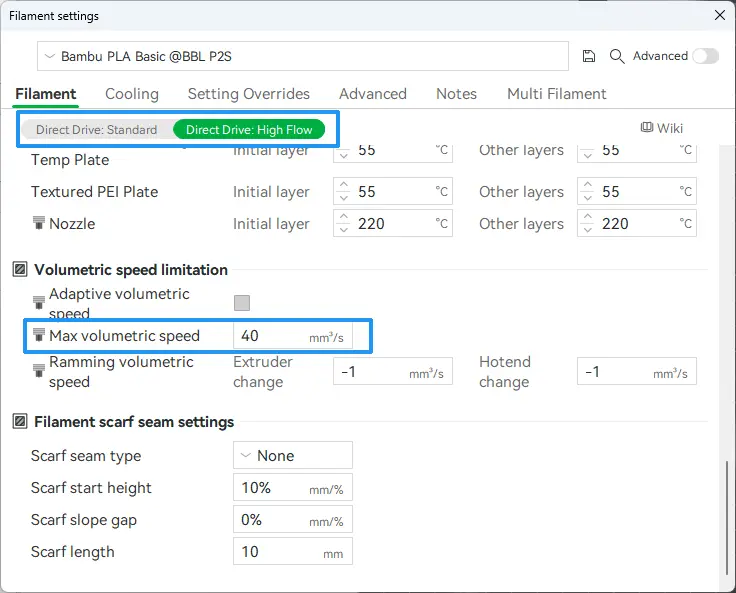Click the Max volumetric speed label
The width and height of the screenshot is (736, 593).
[124, 336]
